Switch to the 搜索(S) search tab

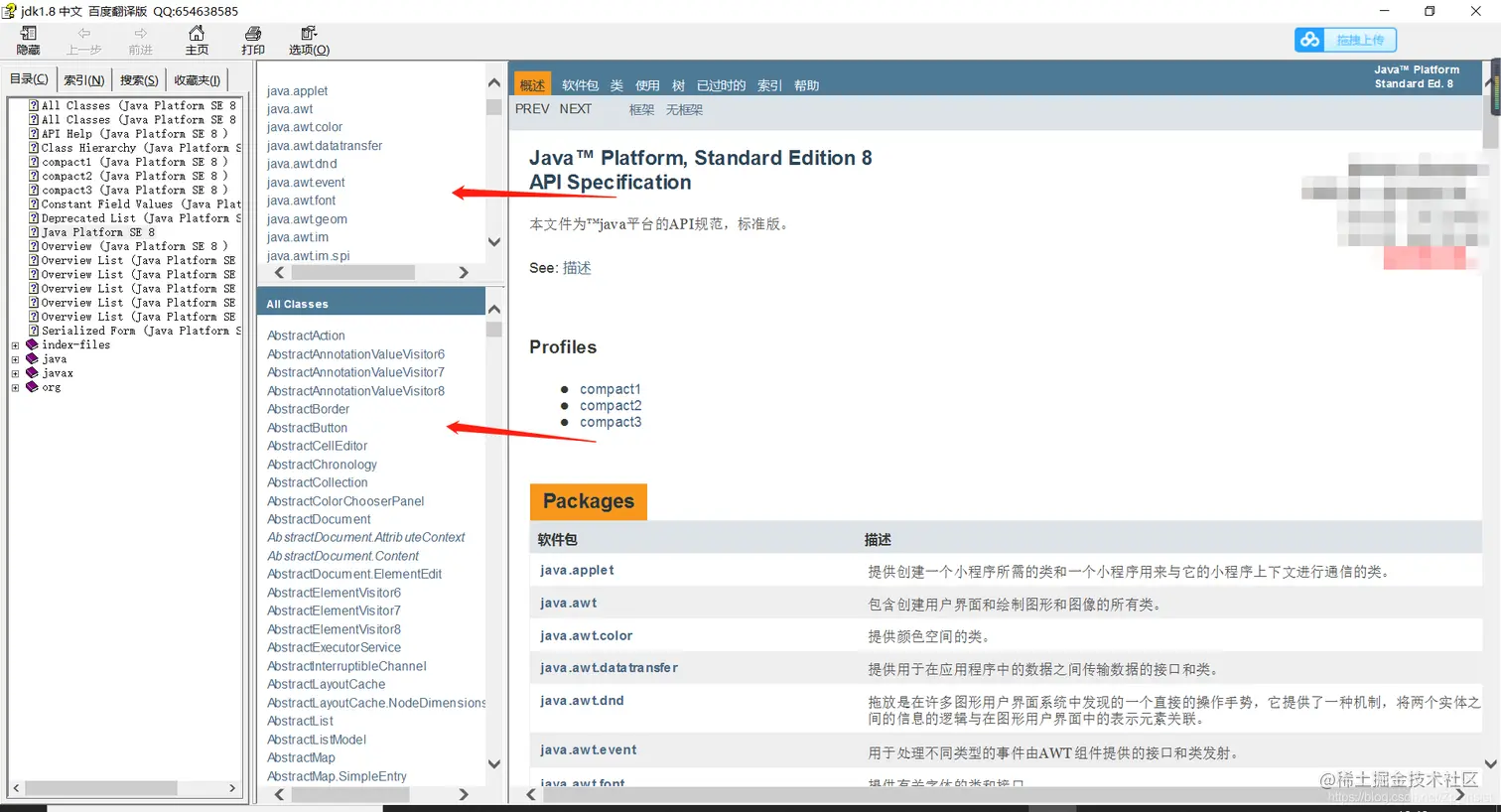139,80
